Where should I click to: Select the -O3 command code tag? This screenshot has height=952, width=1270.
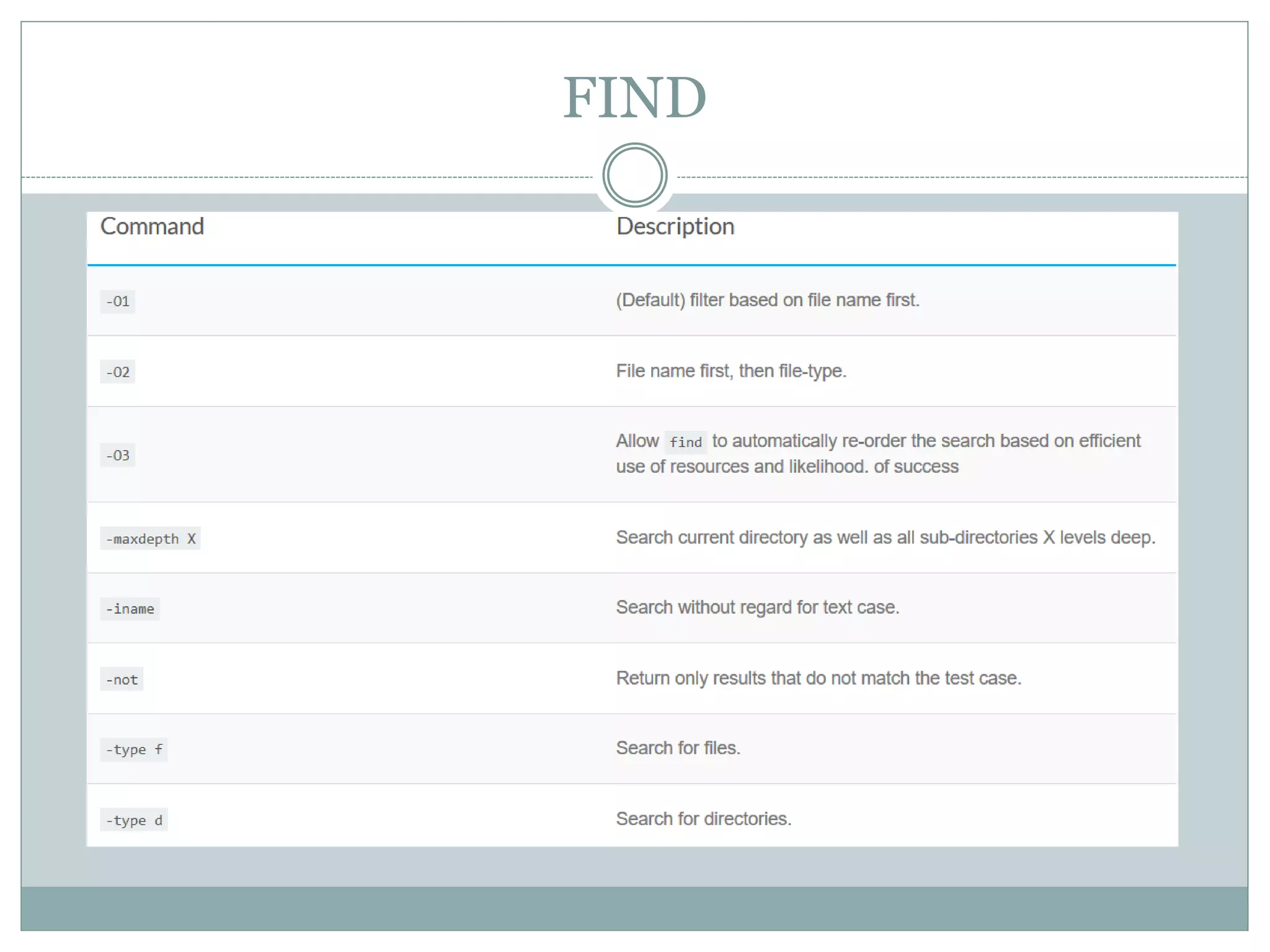pos(118,456)
